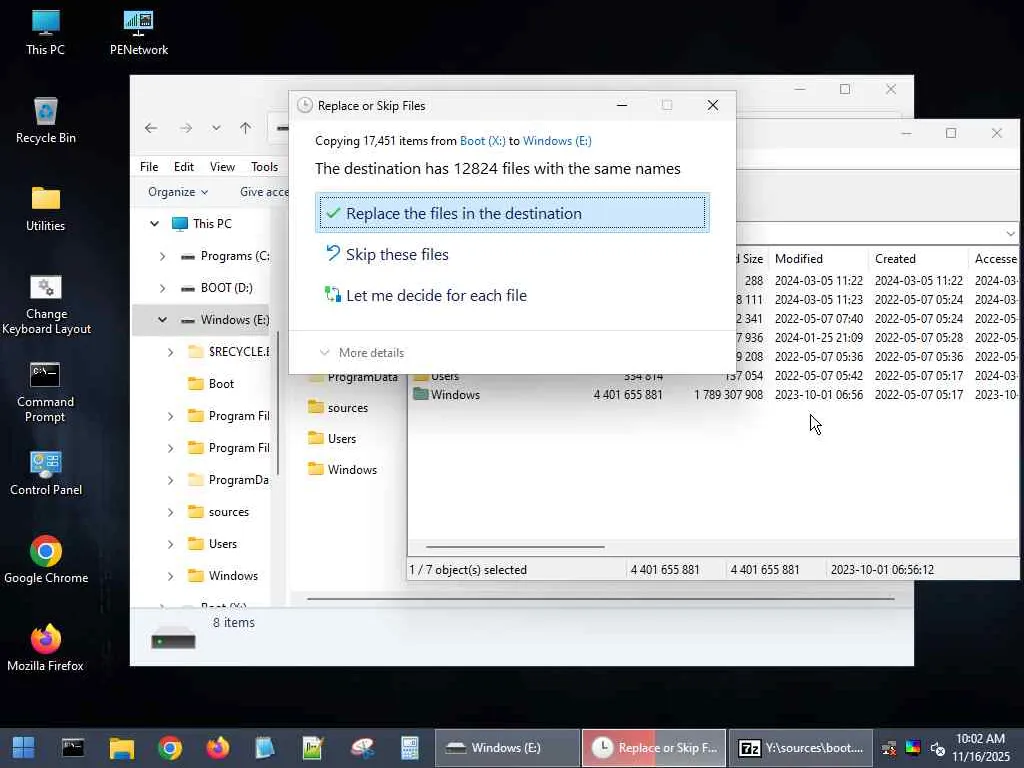Launch Firefox from taskbar
The height and width of the screenshot is (768, 1024).
(x=218, y=748)
